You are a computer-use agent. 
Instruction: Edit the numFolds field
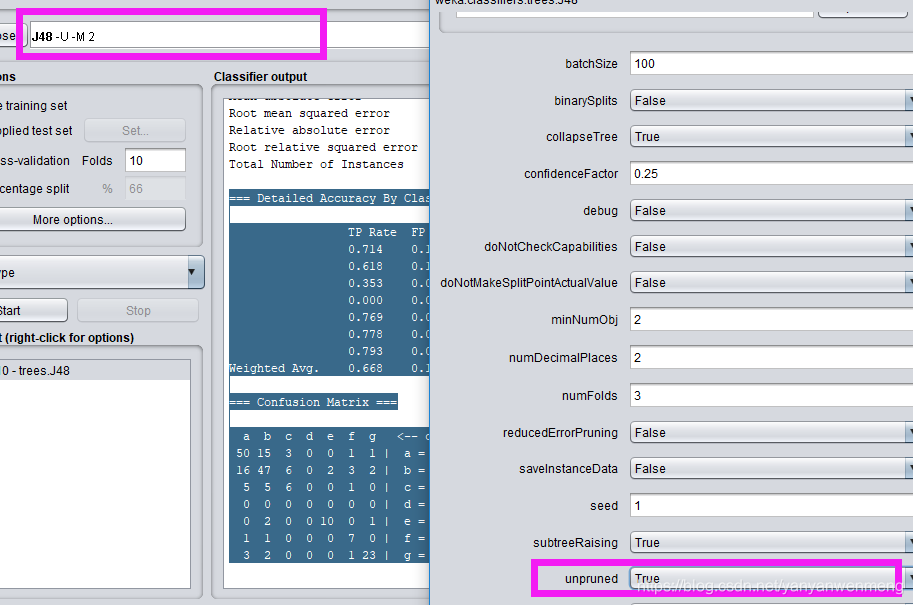[x=772, y=396]
